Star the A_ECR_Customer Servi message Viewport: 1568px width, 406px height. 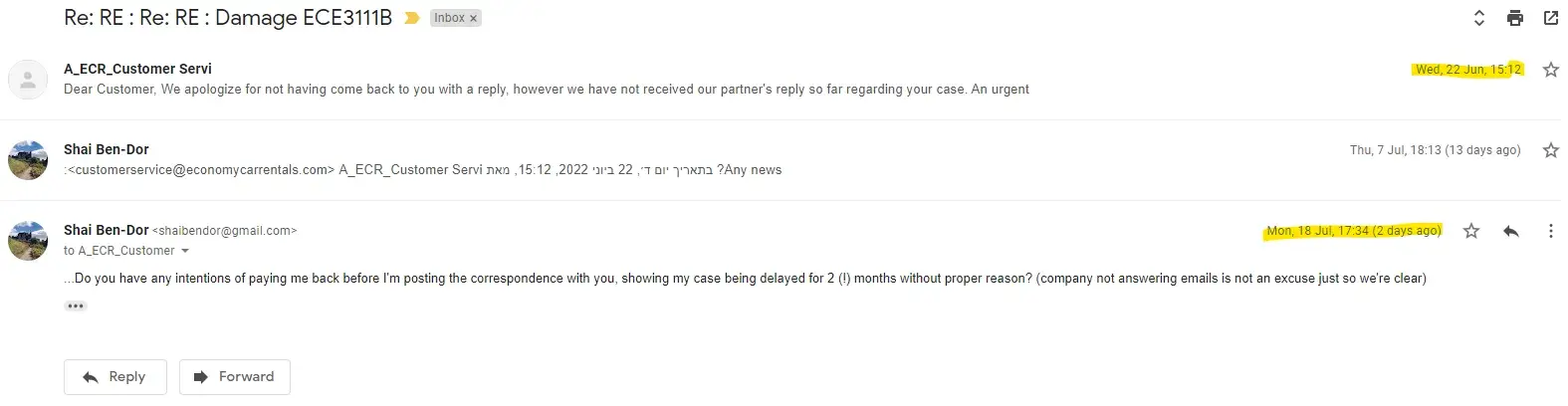click(x=1550, y=70)
